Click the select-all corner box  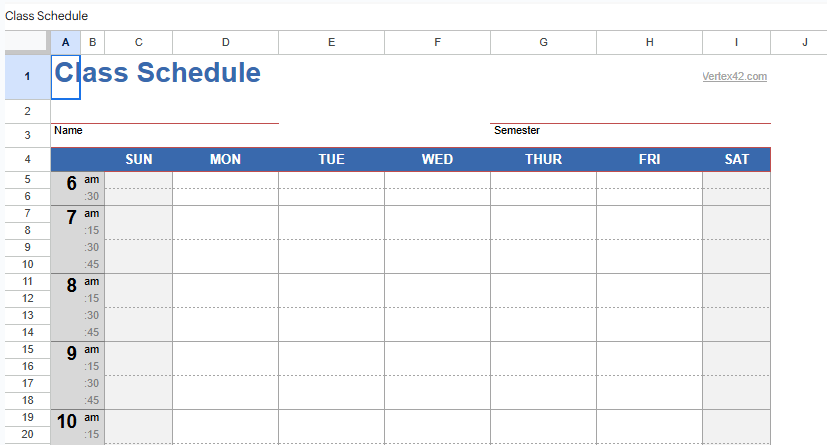pos(27,42)
